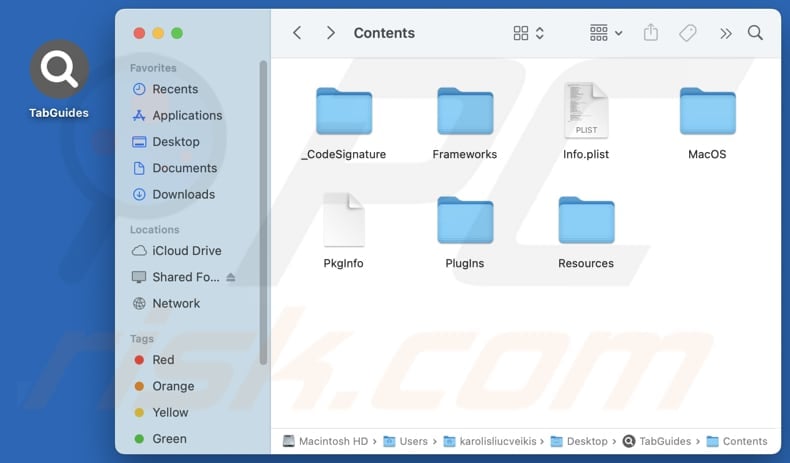The image size is (790, 463).
Task: Click the Favorites sidebar heading
Action: coord(153,68)
